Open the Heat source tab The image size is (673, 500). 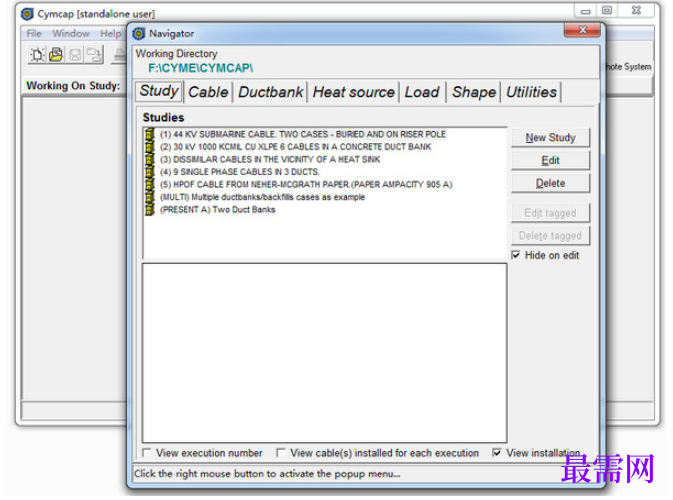(x=353, y=92)
